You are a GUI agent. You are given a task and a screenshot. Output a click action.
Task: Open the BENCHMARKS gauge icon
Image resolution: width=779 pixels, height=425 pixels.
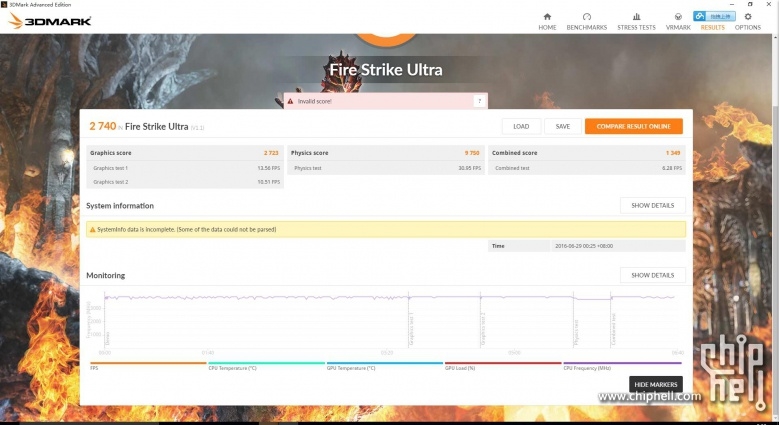587,16
